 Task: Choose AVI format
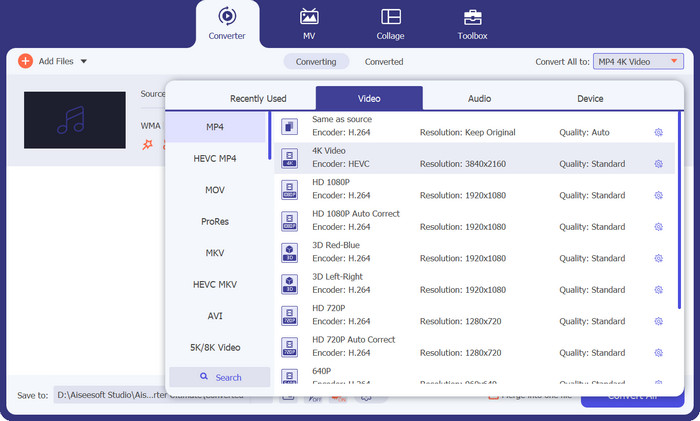pyautogui.click(x=215, y=316)
